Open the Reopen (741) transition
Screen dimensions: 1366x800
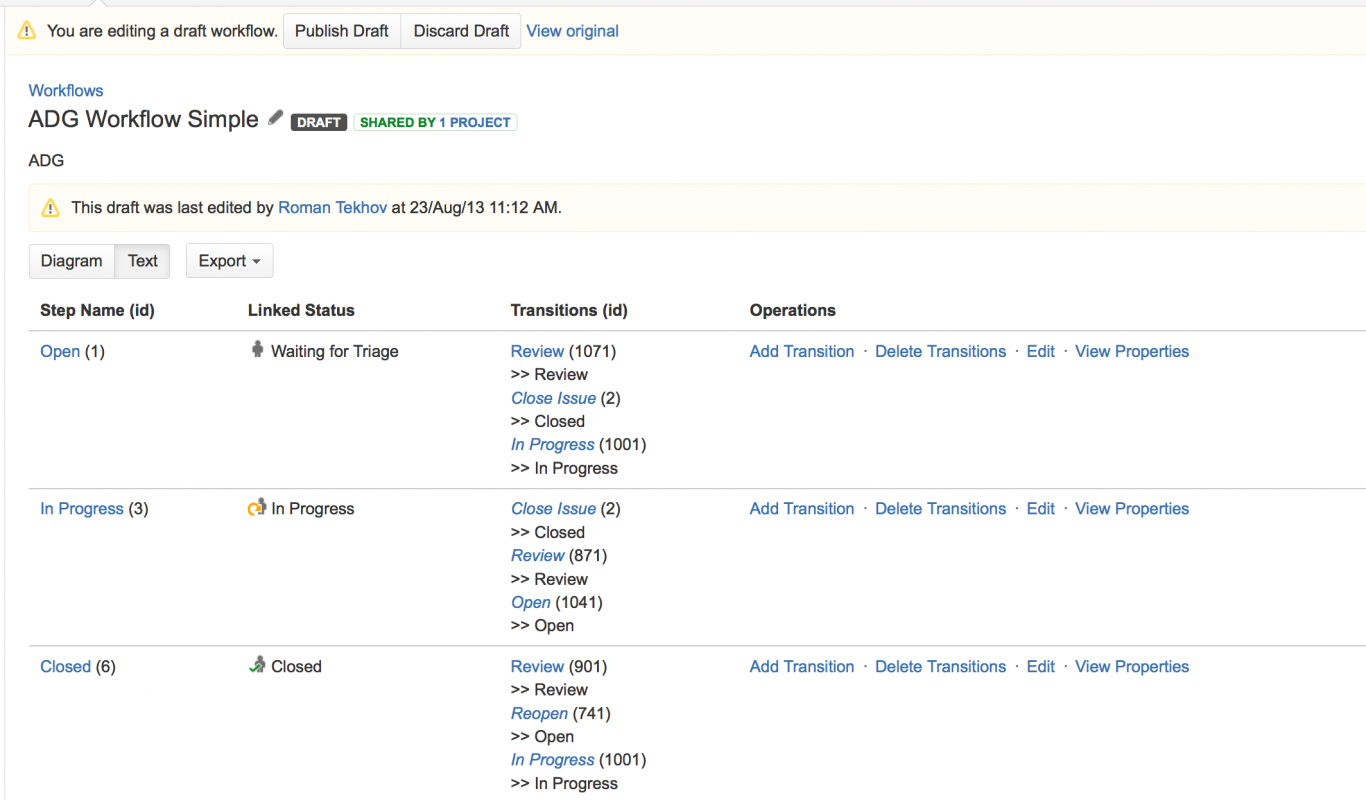(x=539, y=713)
